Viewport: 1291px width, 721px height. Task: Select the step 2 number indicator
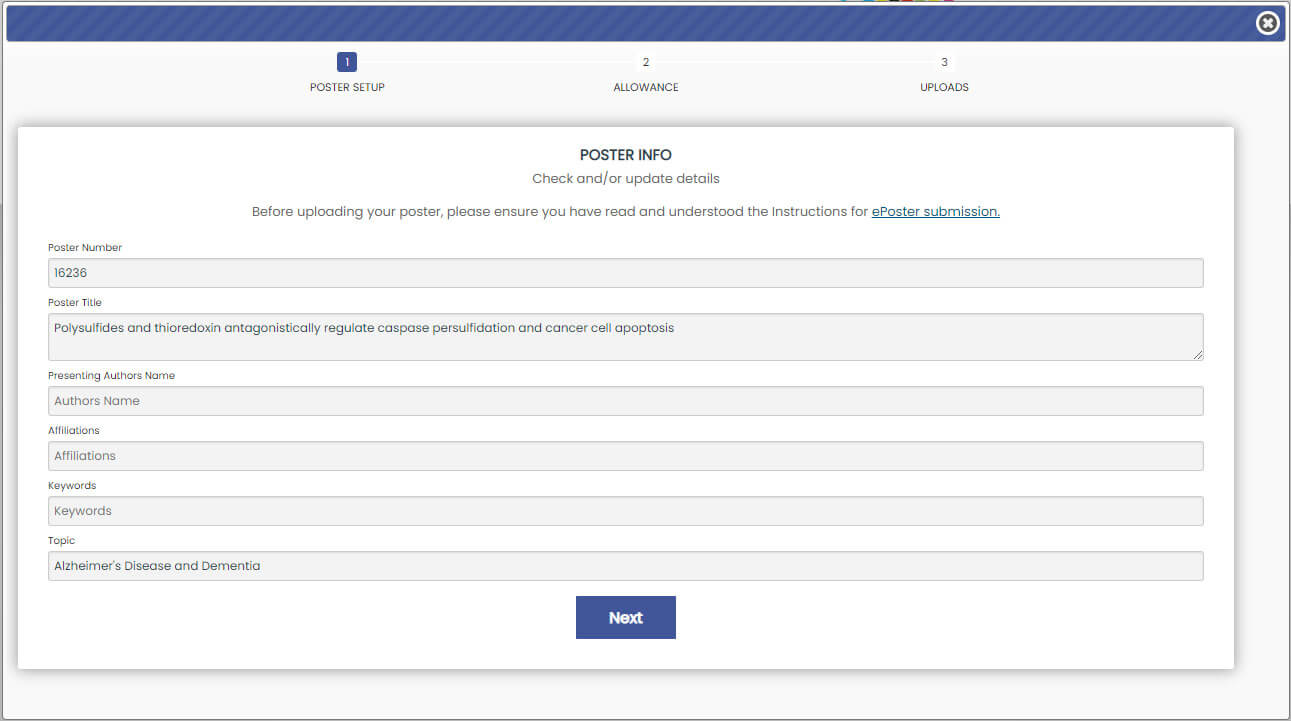click(x=646, y=62)
